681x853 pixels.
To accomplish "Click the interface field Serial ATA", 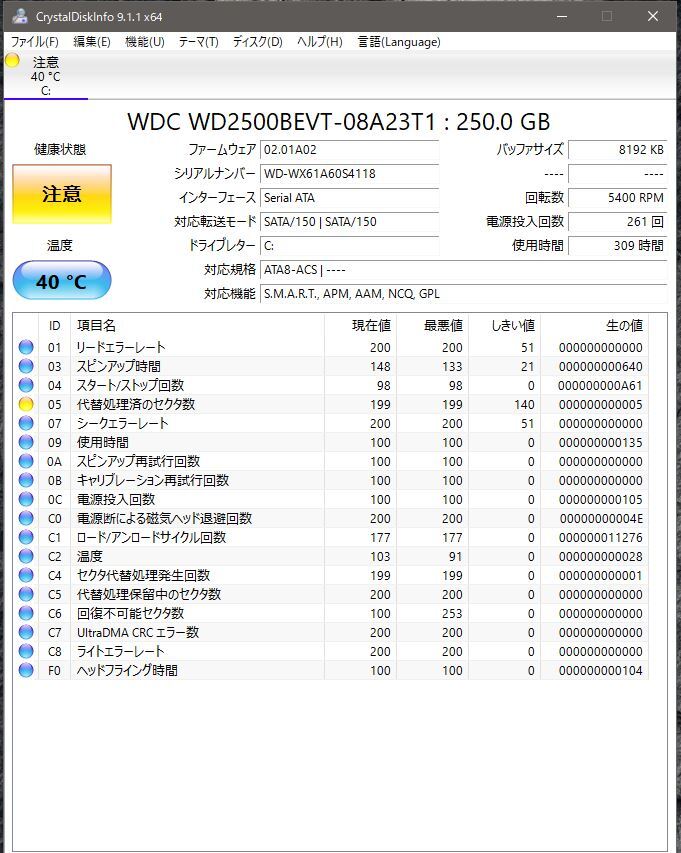I will coord(349,197).
